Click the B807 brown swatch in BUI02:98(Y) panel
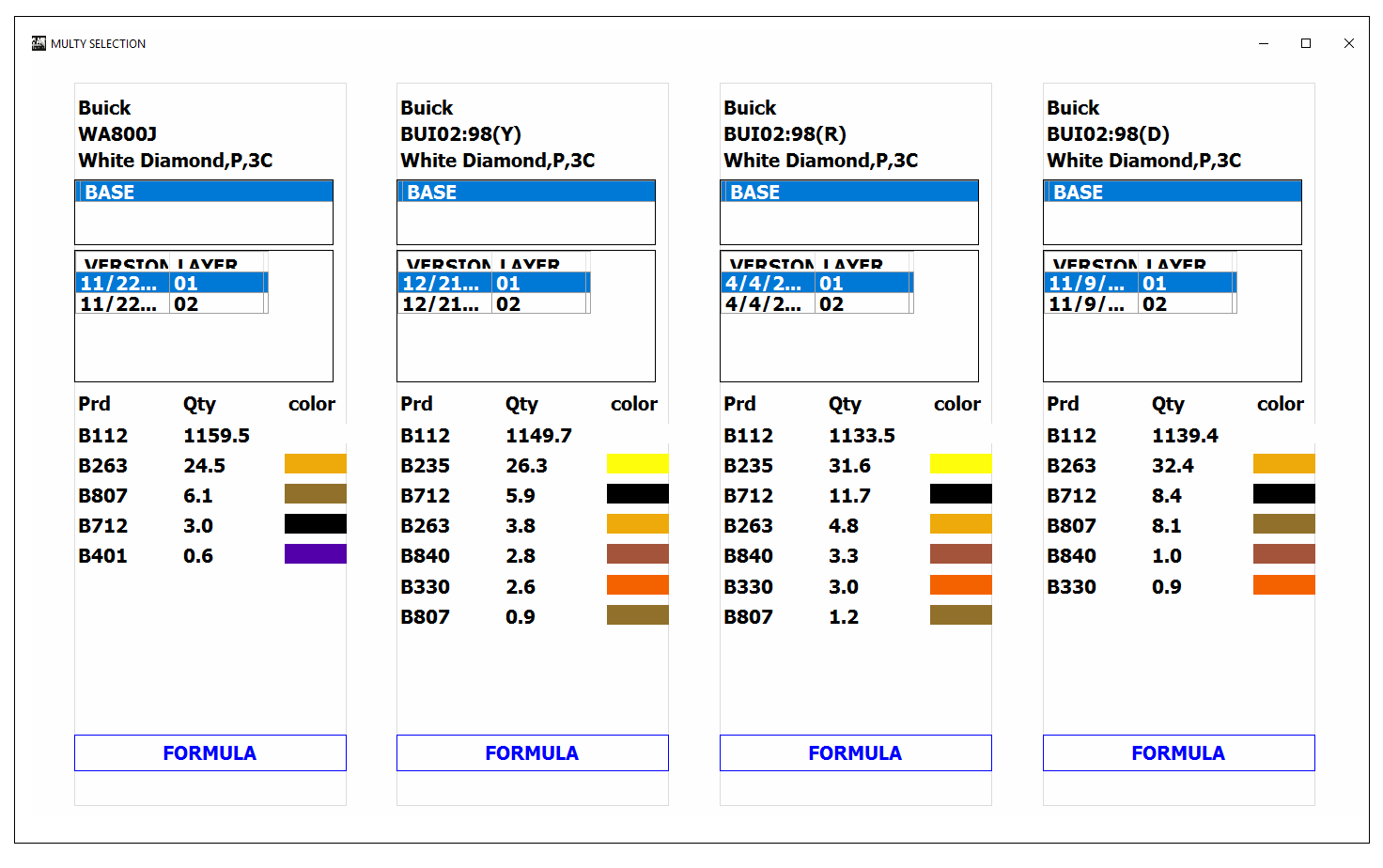This screenshot has height=868, width=1383. coord(638,614)
